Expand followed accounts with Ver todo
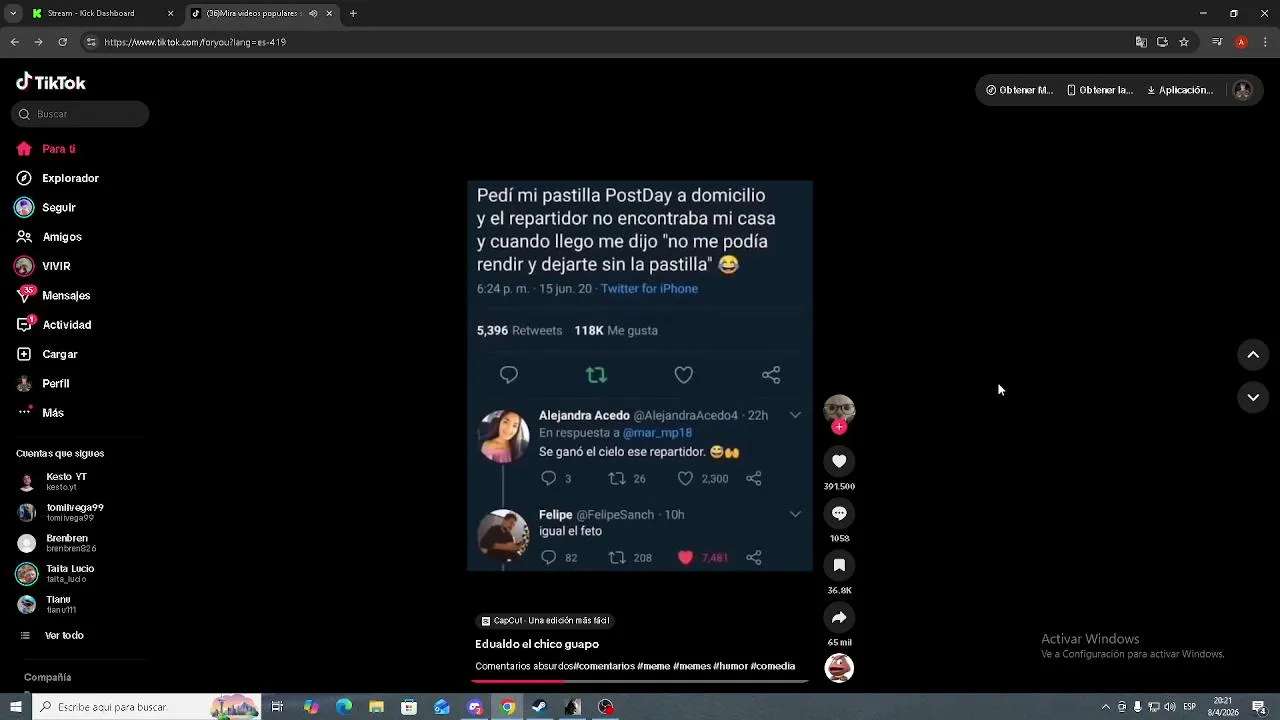 coord(52,636)
